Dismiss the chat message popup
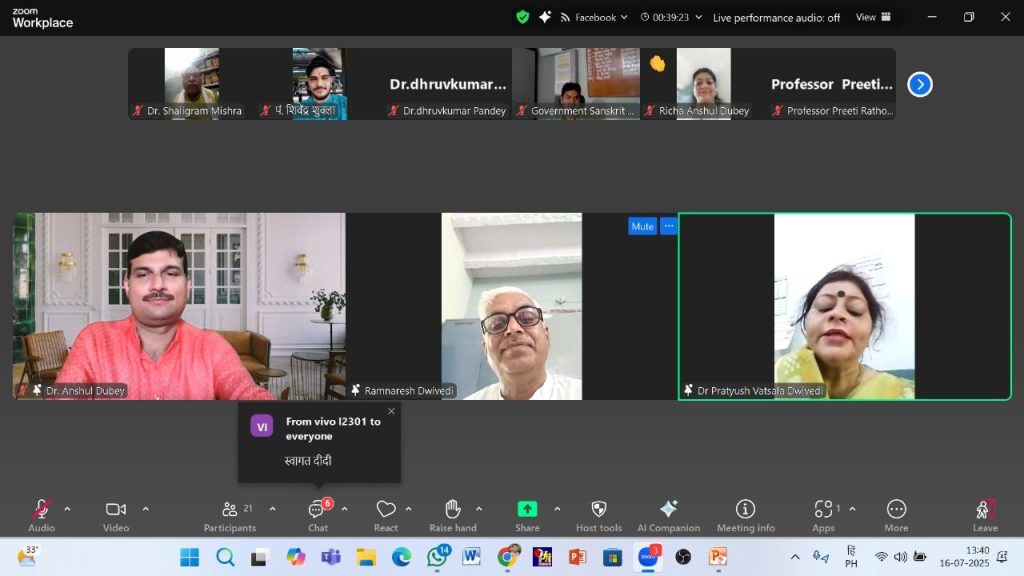 click(x=391, y=411)
